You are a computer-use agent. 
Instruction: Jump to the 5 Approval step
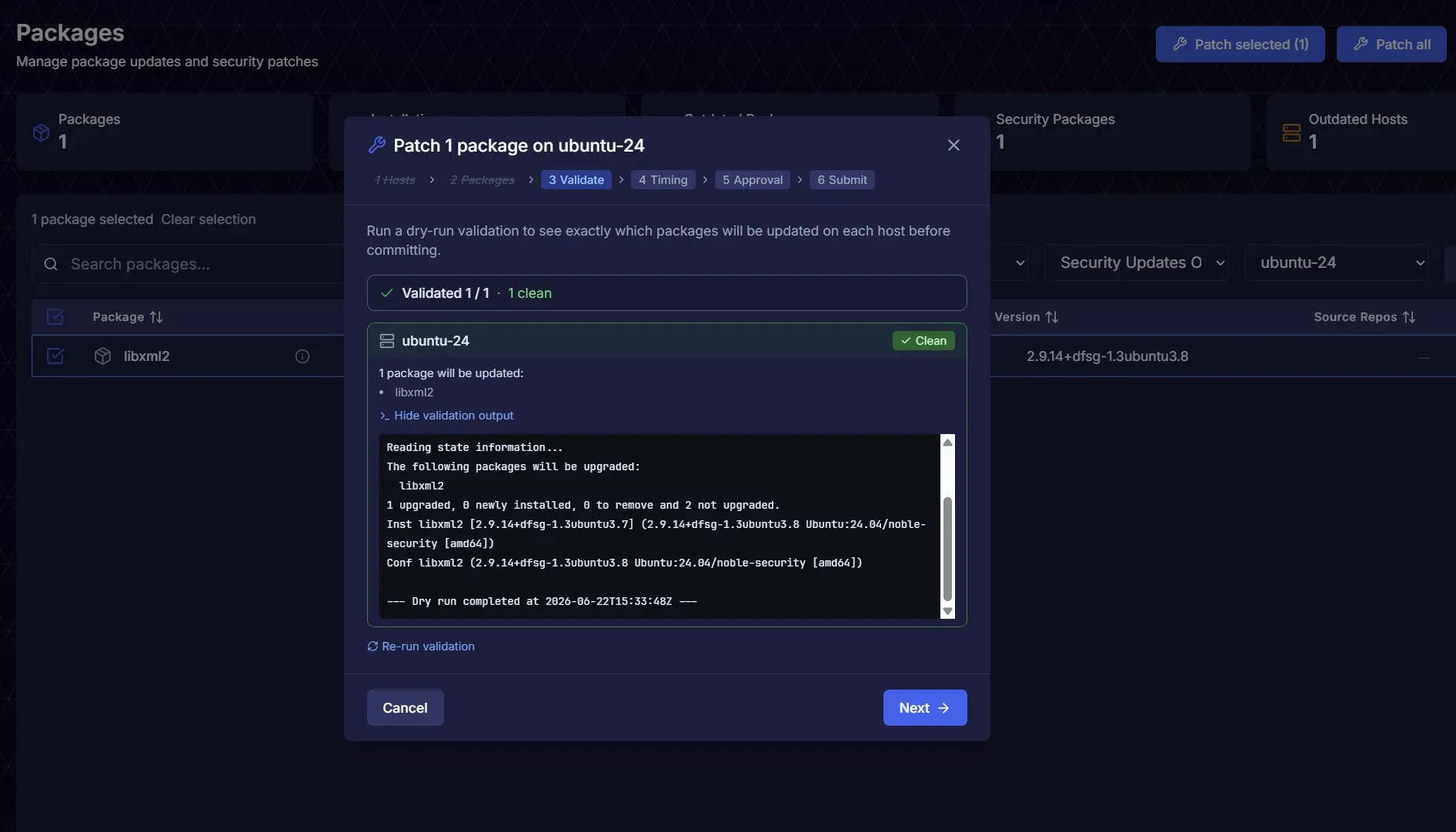click(x=753, y=180)
